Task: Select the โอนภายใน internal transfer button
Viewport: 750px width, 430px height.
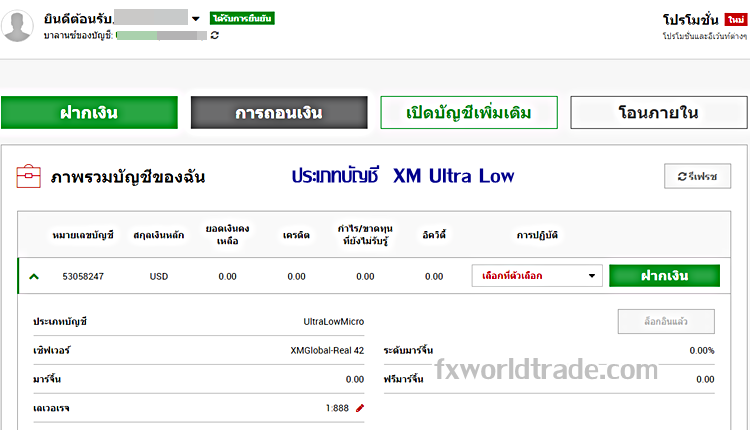Action: (x=658, y=113)
